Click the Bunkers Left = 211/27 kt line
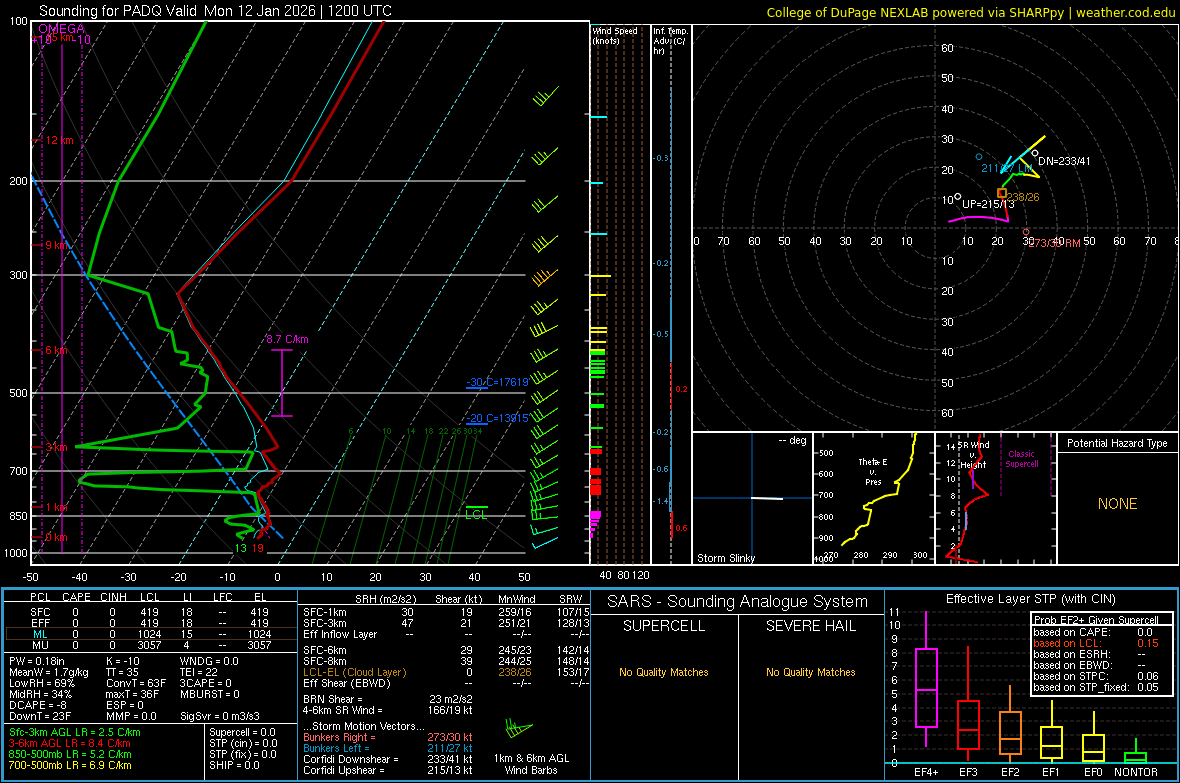Viewport: 1180px width, 783px height. click(388, 748)
